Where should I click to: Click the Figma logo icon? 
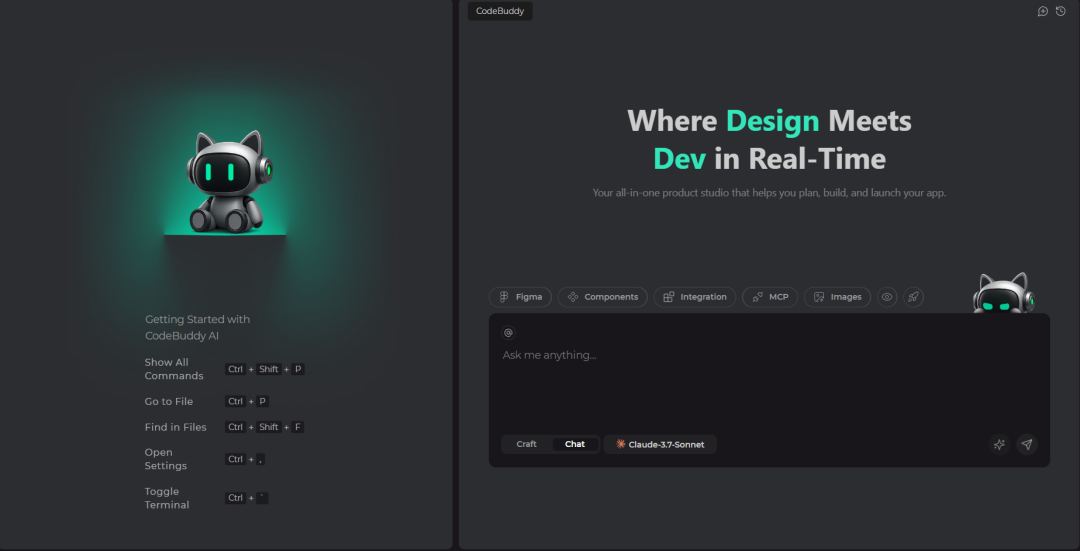(503, 297)
